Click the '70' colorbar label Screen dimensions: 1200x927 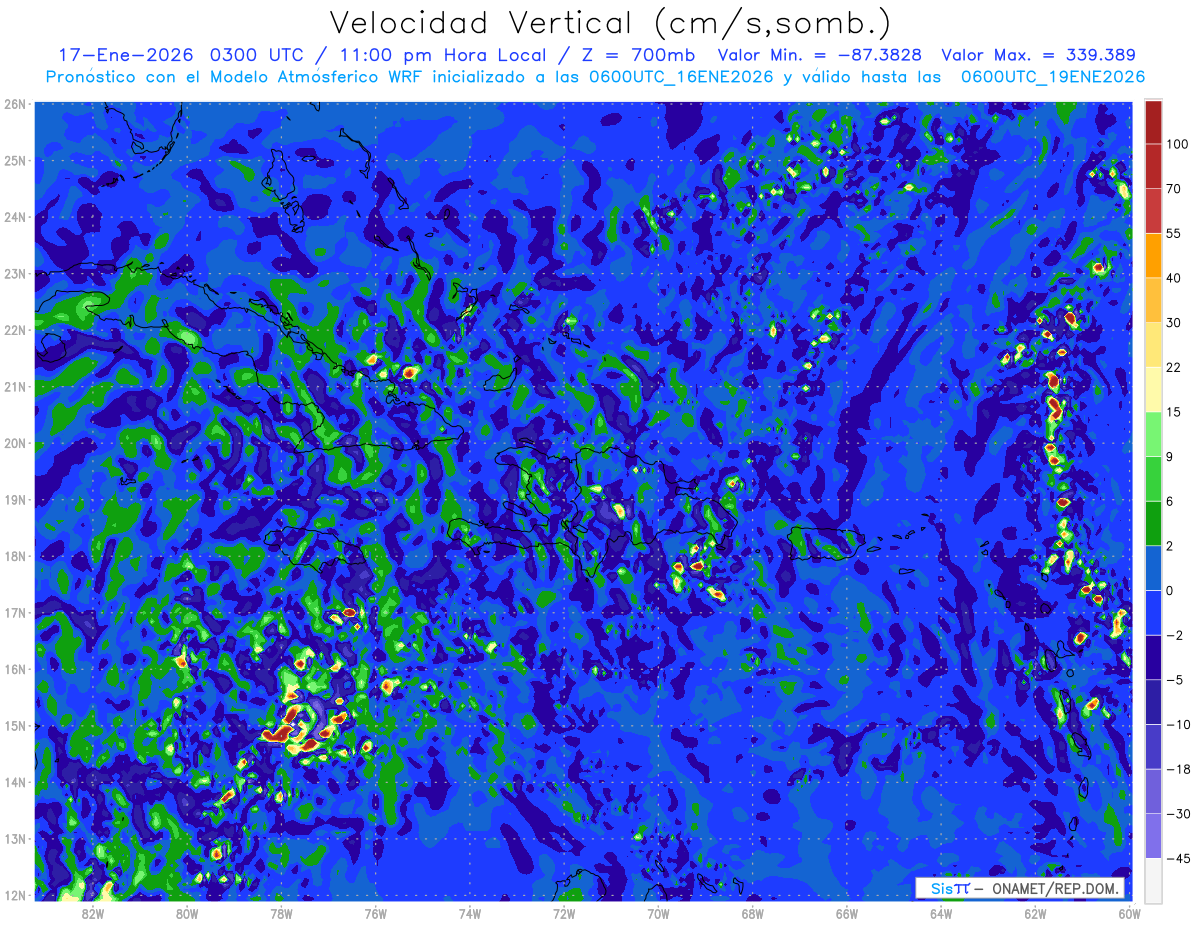coord(1174,189)
